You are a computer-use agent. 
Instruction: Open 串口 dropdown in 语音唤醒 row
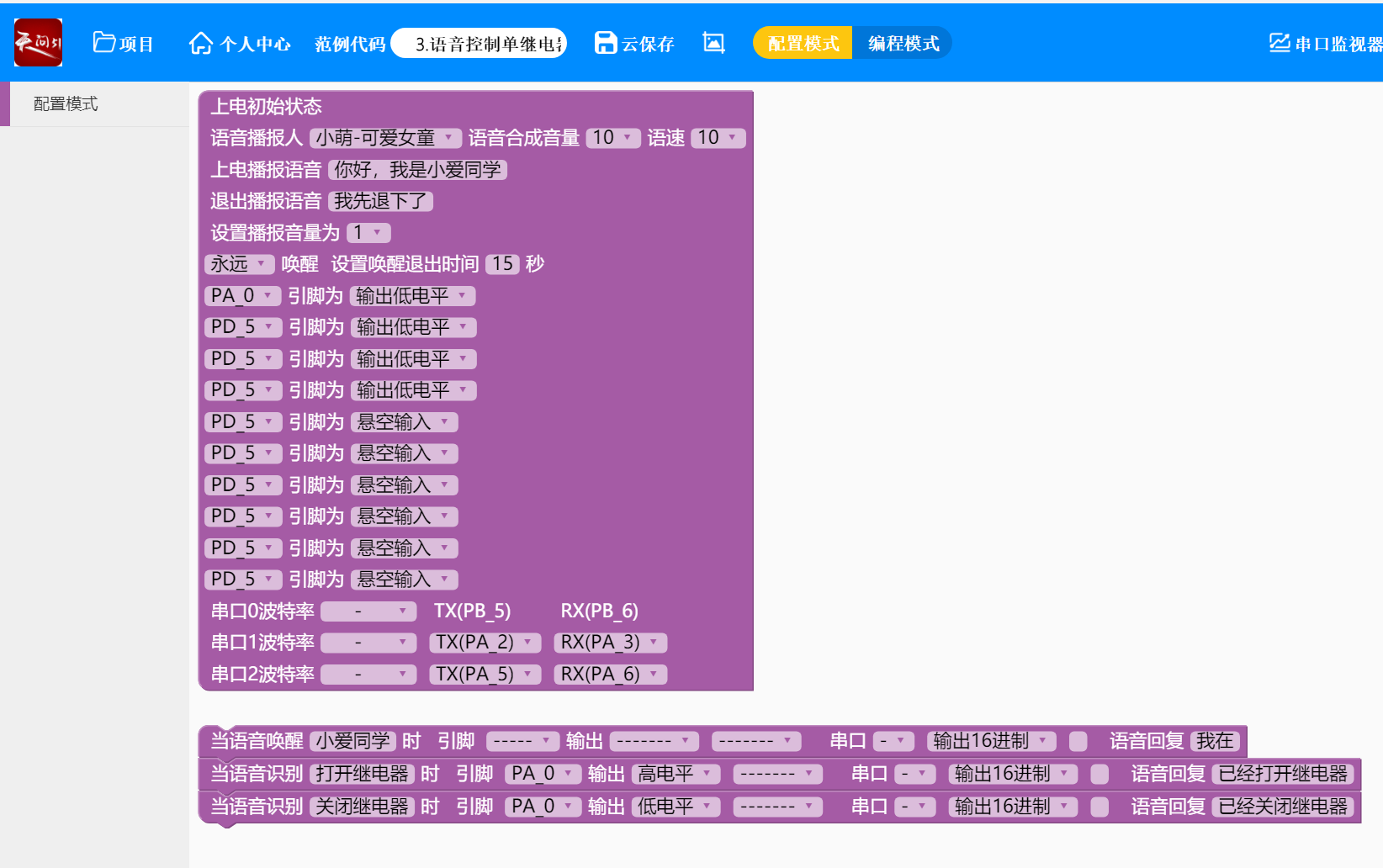(x=893, y=741)
